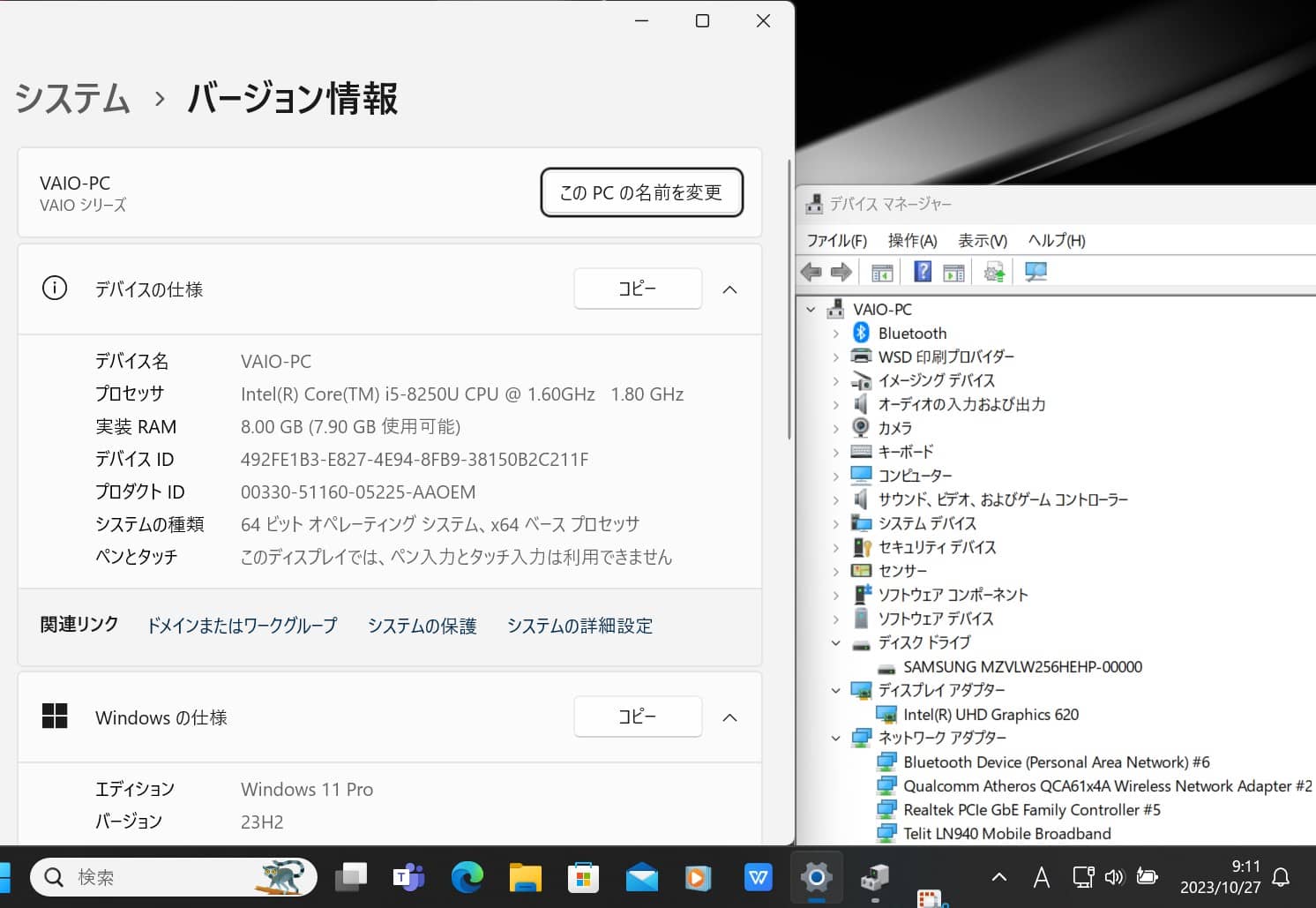Open the media player taskbar icon
The image size is (1316, 908).
click(x=699, y=877)
